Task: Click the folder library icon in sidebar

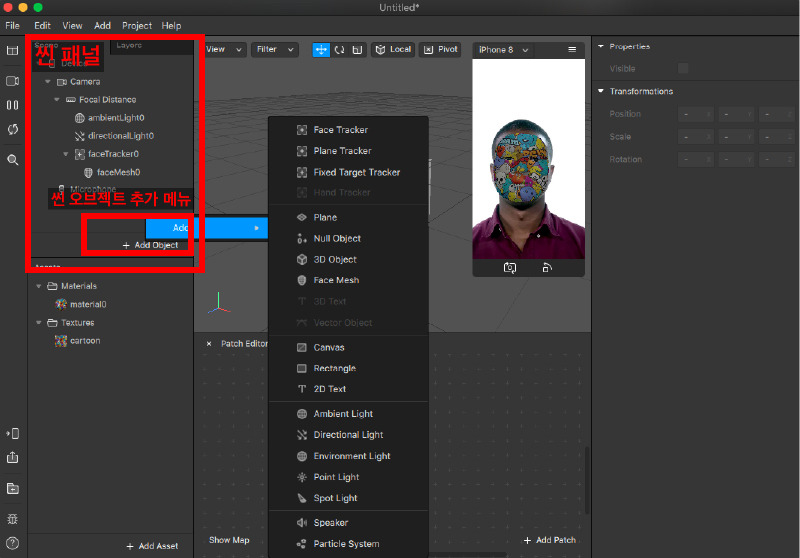Action: 13,489
